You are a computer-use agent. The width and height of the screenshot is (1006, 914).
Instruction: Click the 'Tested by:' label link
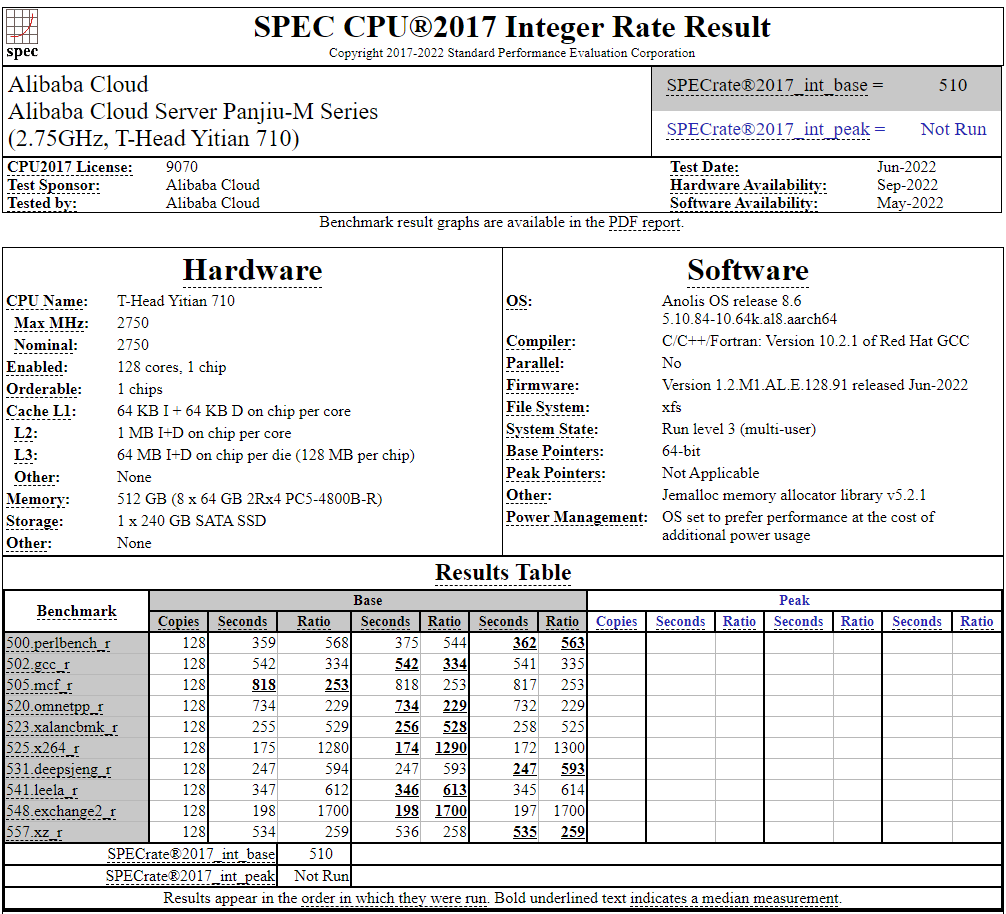42,203
